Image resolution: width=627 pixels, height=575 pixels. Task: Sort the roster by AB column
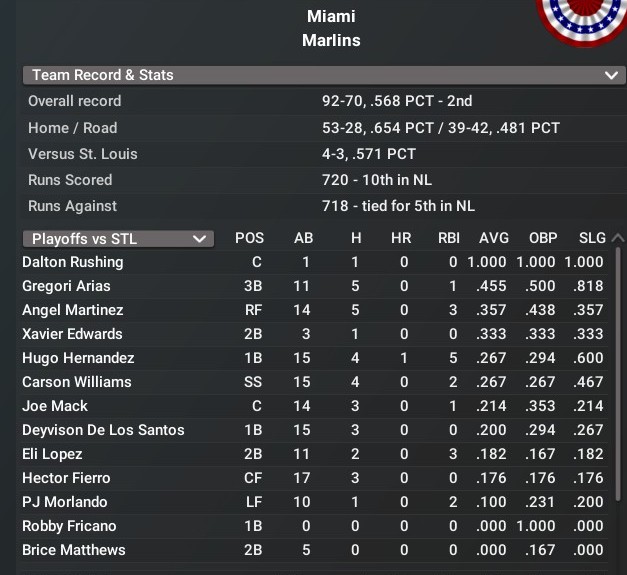point(303,238)
